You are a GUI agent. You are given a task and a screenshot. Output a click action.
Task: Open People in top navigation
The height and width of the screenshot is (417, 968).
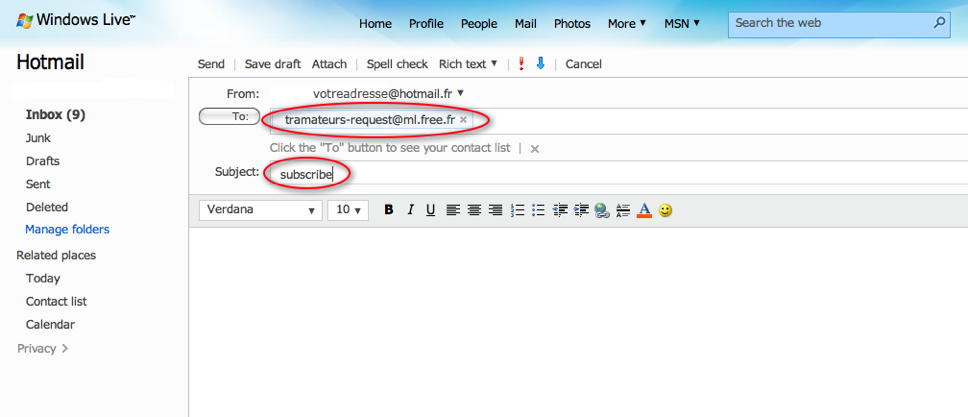coord(479,23)
